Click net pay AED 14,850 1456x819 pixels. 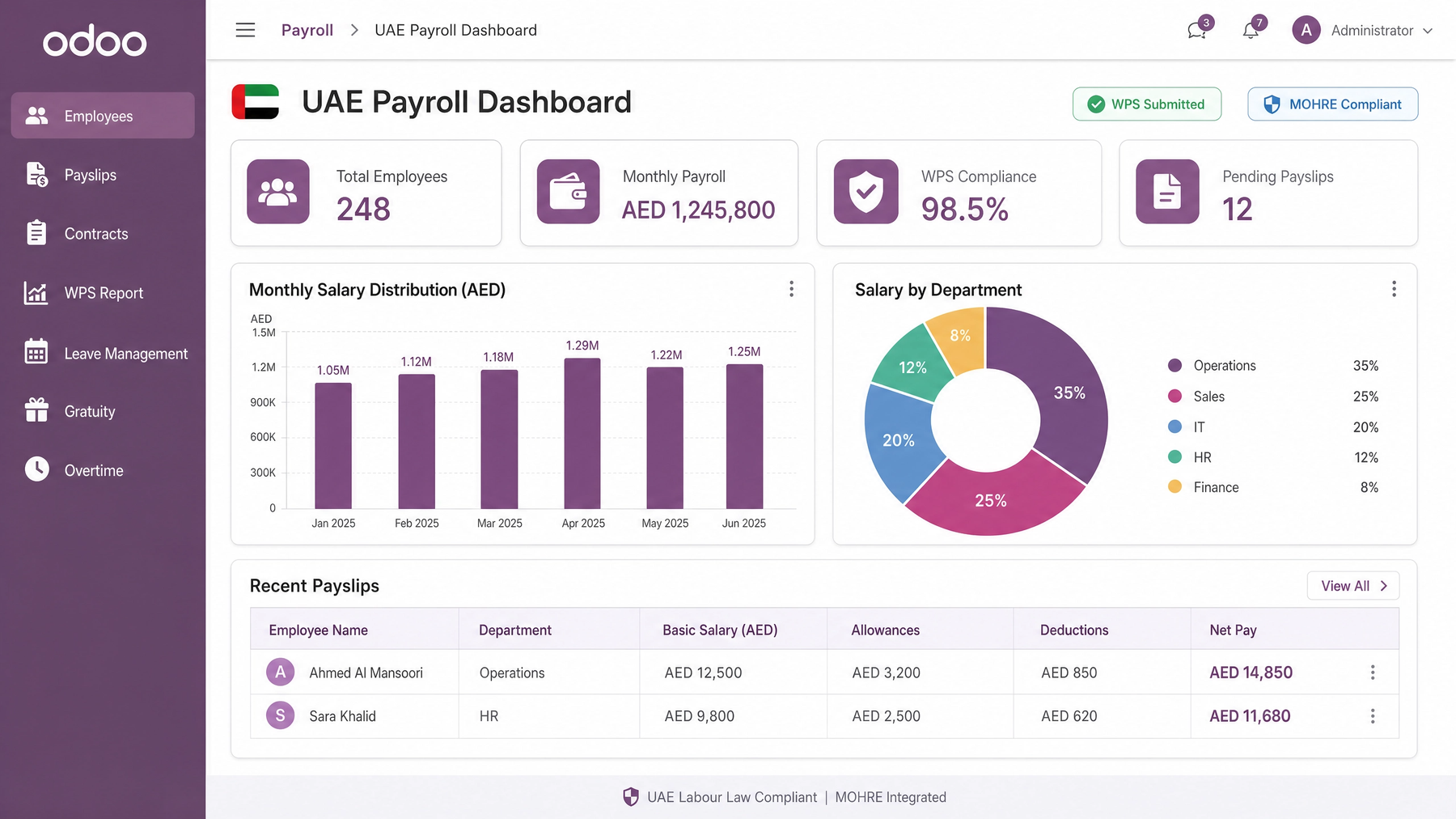(x=1251, y=673)
